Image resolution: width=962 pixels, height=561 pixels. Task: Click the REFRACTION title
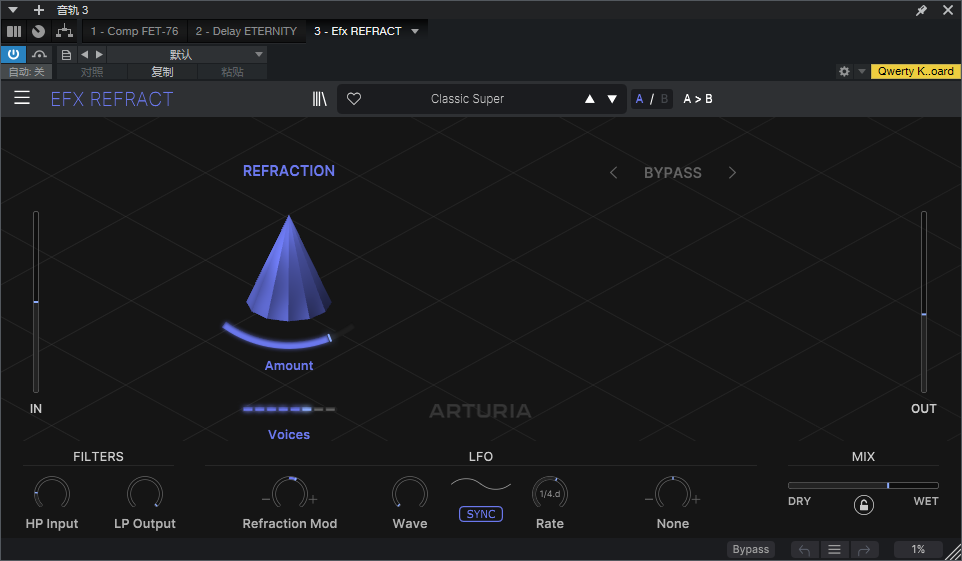(289, 171)
